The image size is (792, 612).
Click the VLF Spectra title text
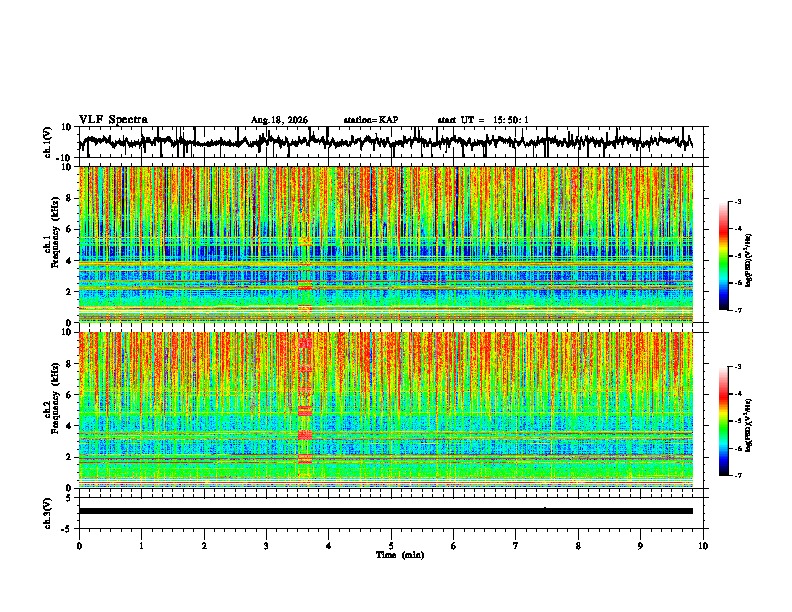pyautogui.click(x=113, y=120)
